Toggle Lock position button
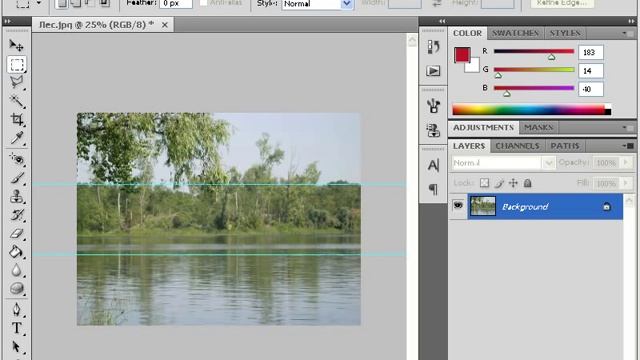 coord(513,183)
